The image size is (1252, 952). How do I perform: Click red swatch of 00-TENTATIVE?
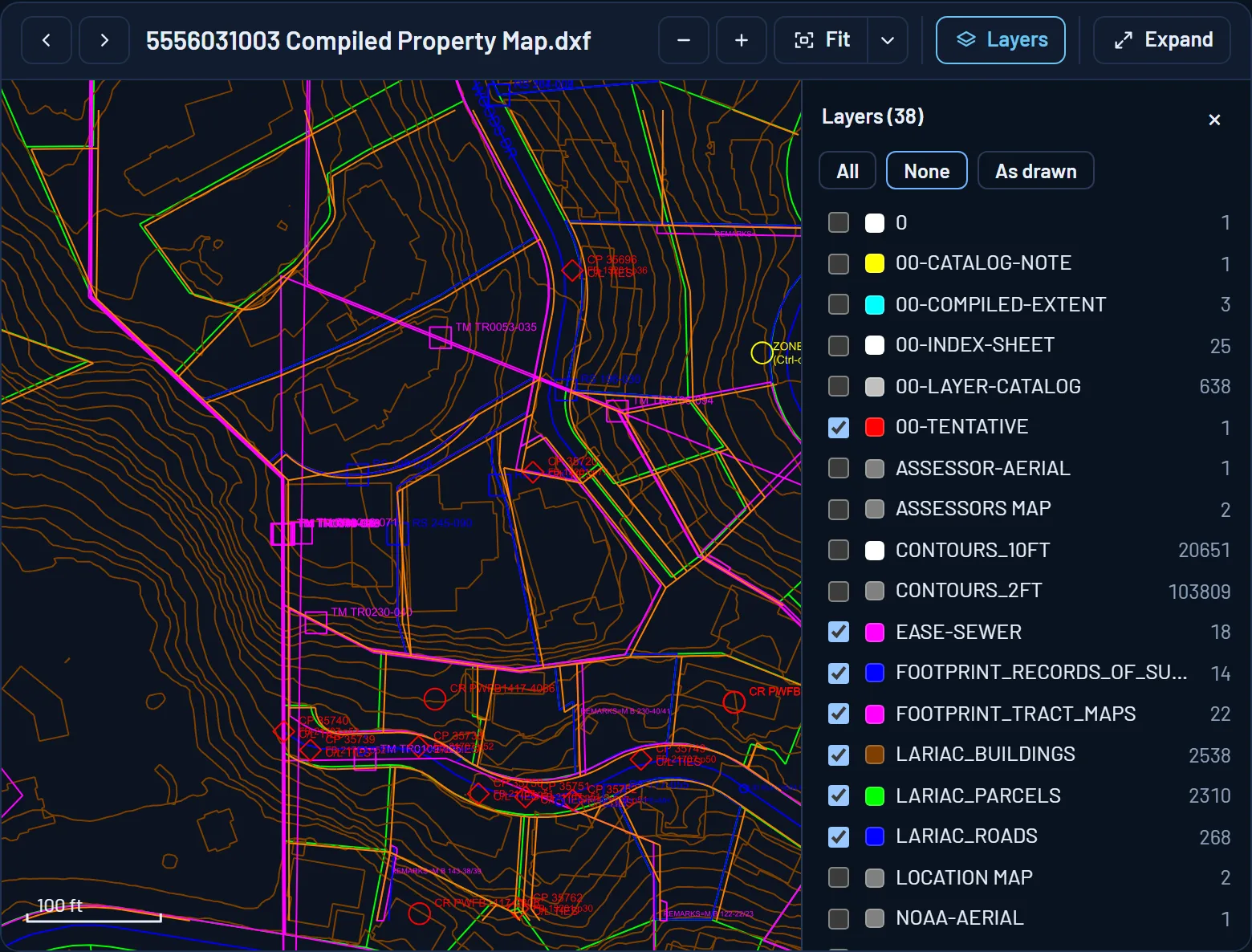(x=875, y=427)
